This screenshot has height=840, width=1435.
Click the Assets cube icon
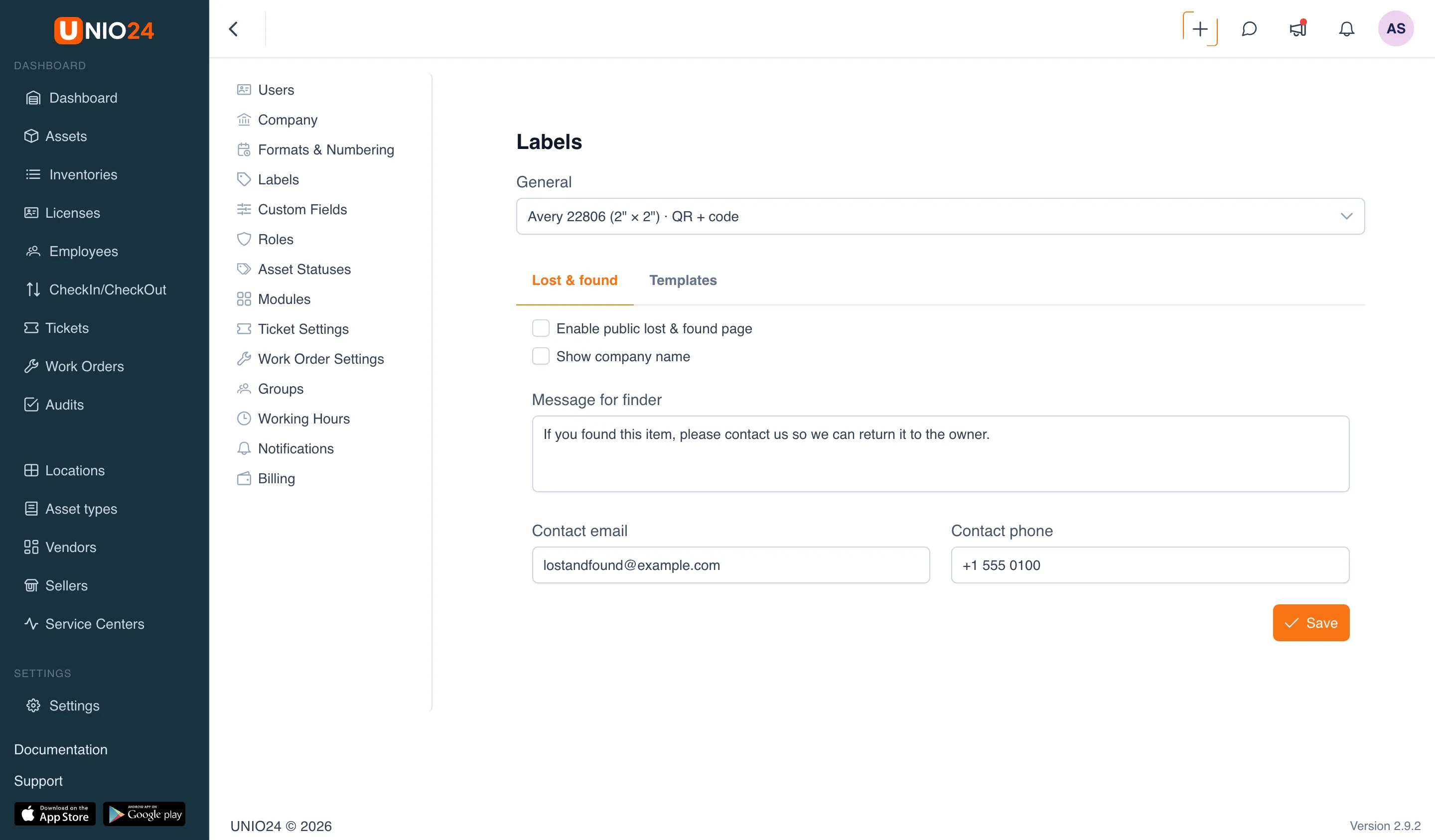click(x=31, y=136)
